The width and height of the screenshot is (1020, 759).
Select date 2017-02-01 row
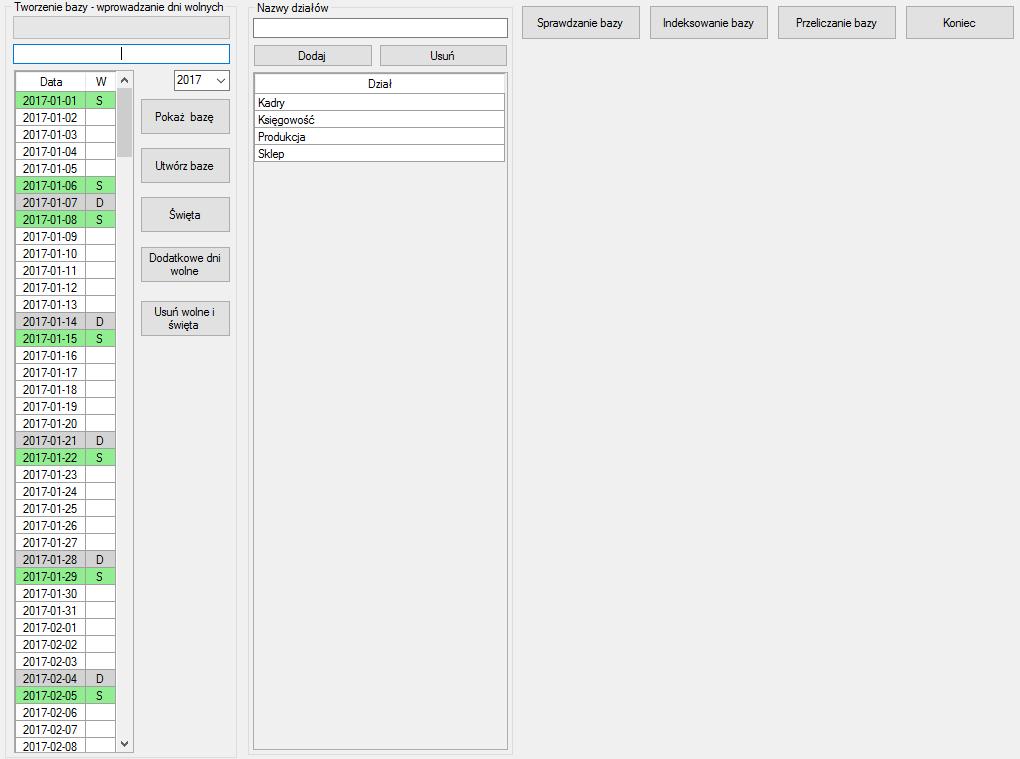pyautogui.click(x=66, y=628)
